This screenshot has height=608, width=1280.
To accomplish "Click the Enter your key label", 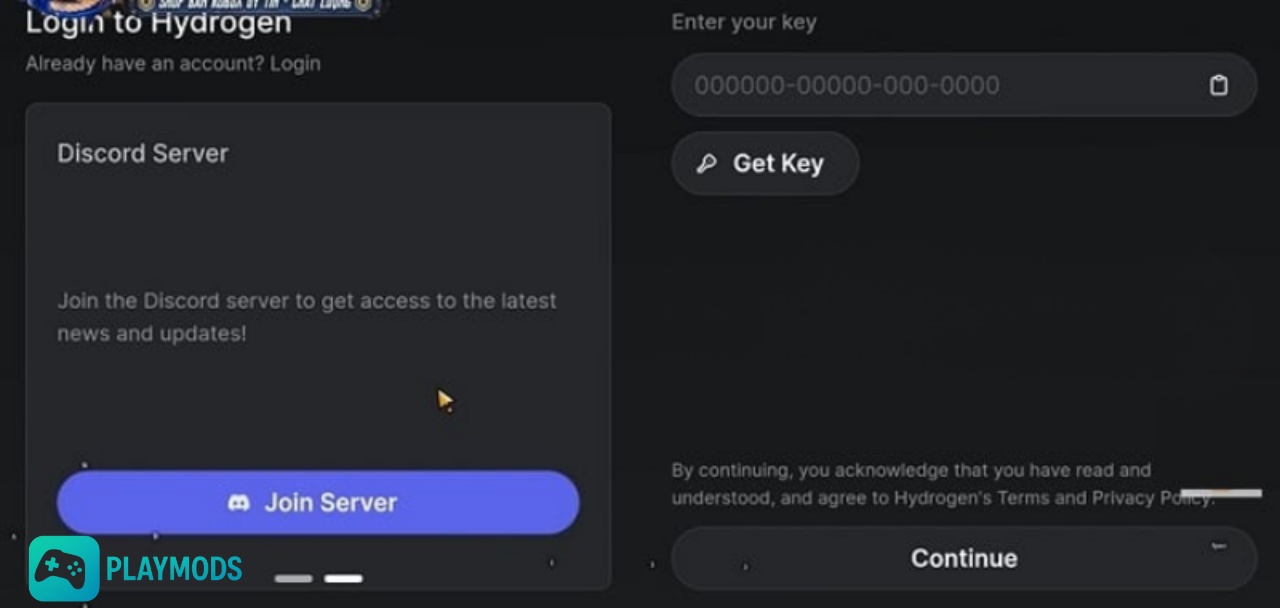I will pos(744,22).
